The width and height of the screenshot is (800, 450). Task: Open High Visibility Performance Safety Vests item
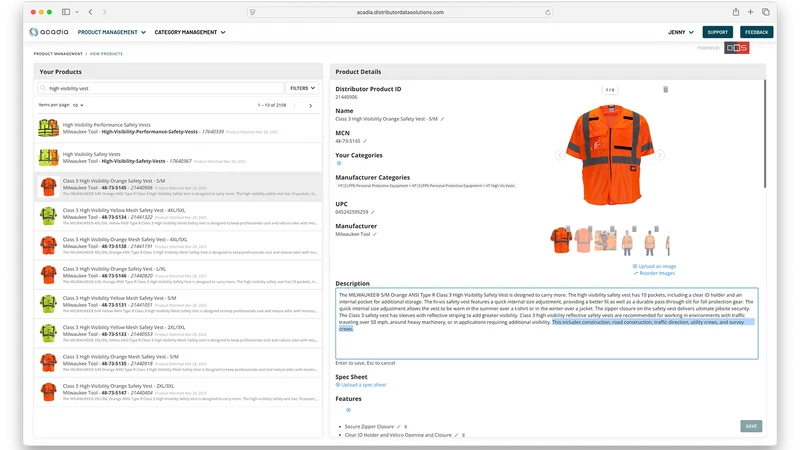pyautogui.click(x=178, y=128)
